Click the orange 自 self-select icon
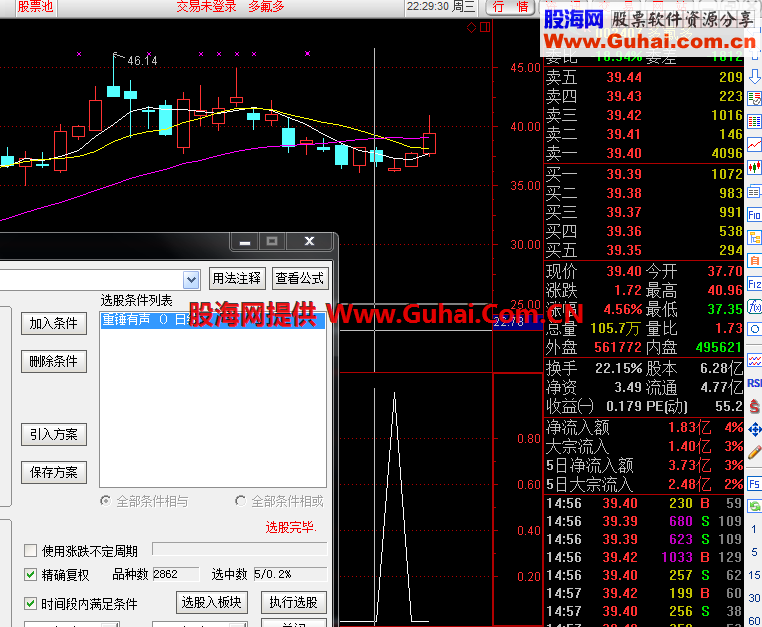Screen dimensions: 762x627 point(754,261)
